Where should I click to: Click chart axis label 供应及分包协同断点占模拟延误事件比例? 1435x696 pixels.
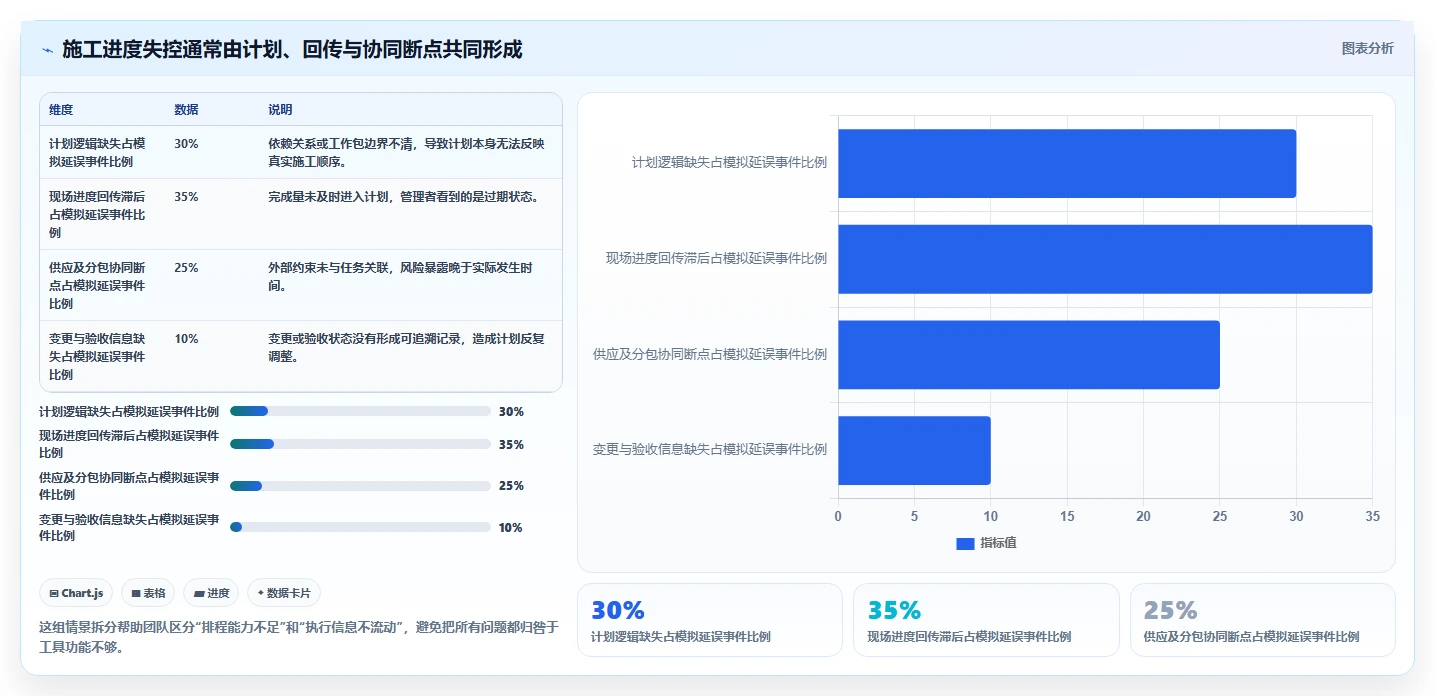point(710,354)
